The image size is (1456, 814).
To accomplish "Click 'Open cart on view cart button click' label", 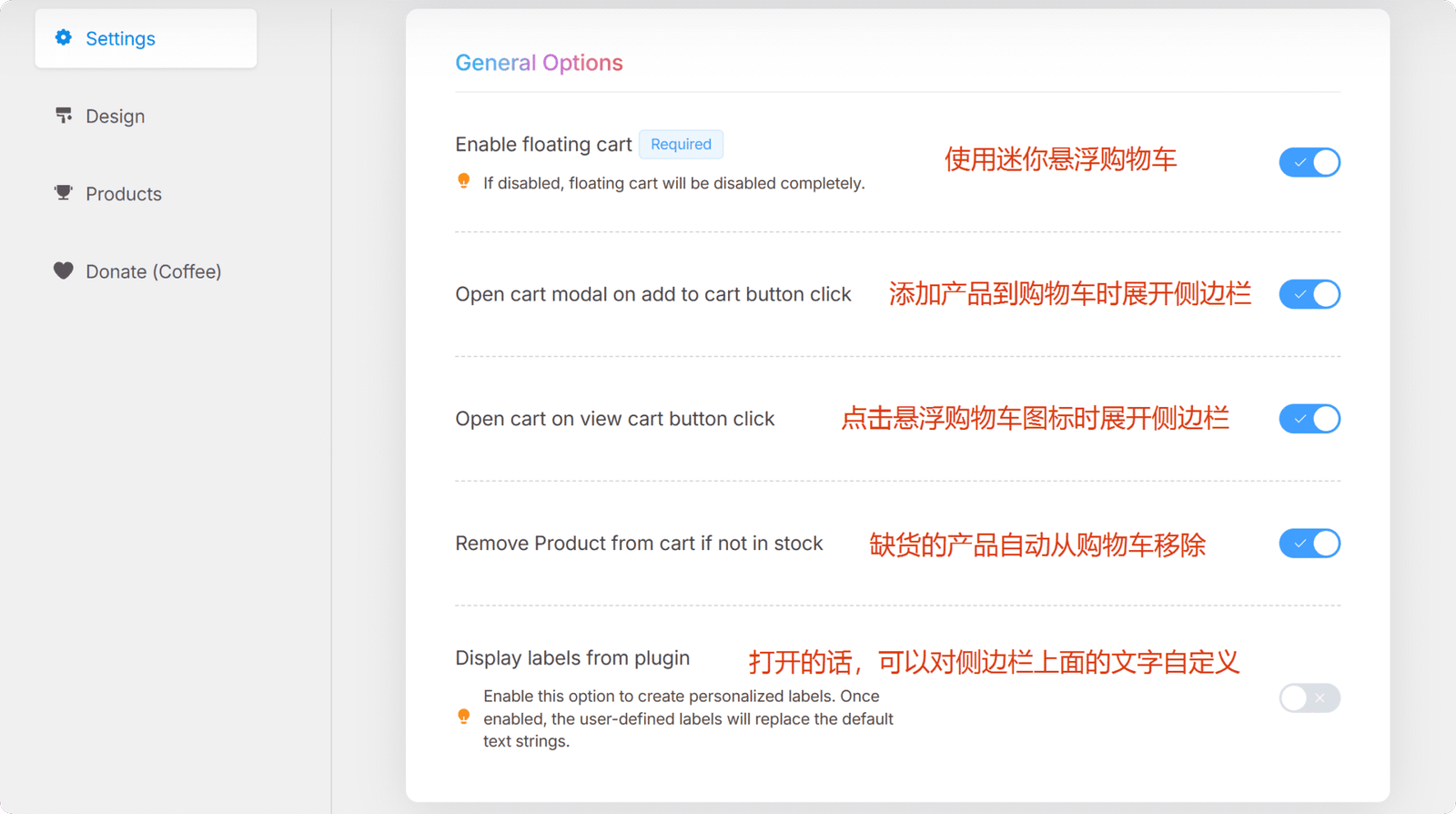I will tap(614, 419).
